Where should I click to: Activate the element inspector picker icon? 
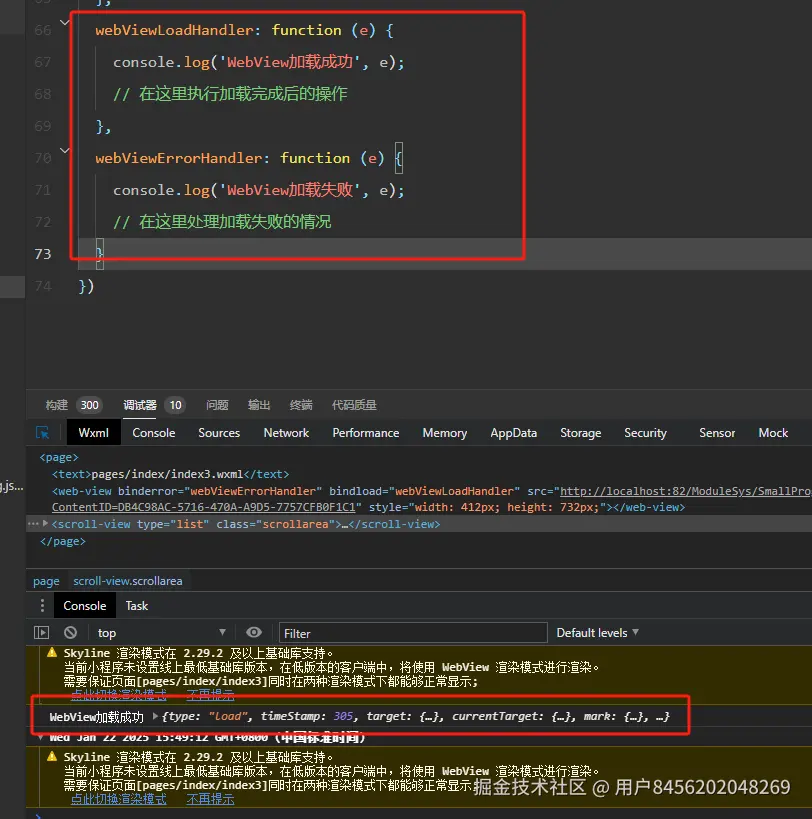(x=43, y=433)
